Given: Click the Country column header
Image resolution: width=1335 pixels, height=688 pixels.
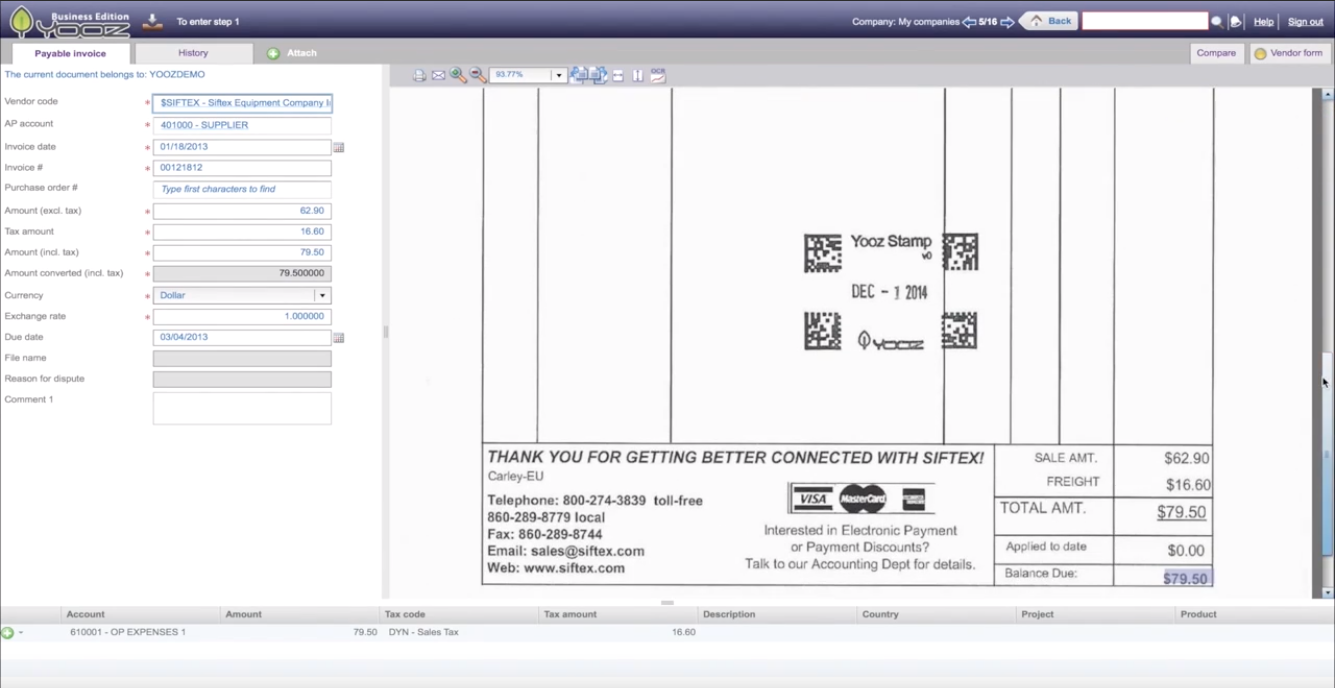Looking at the screenshot, I should tap(936, 614).
